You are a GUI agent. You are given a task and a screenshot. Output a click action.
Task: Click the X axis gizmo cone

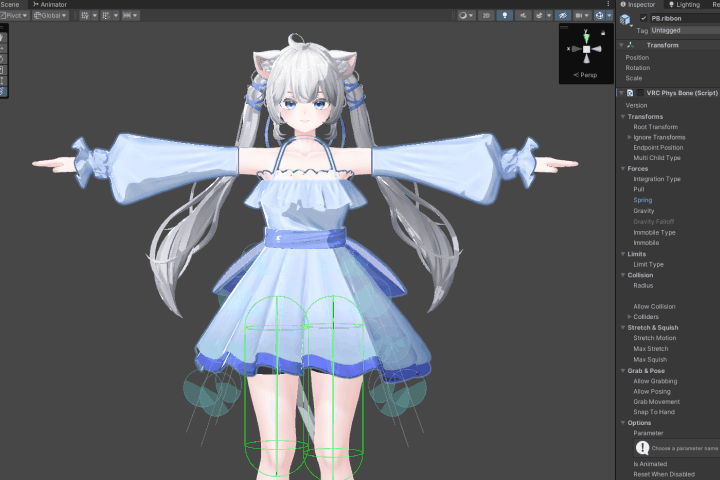(x=576, y=49)
